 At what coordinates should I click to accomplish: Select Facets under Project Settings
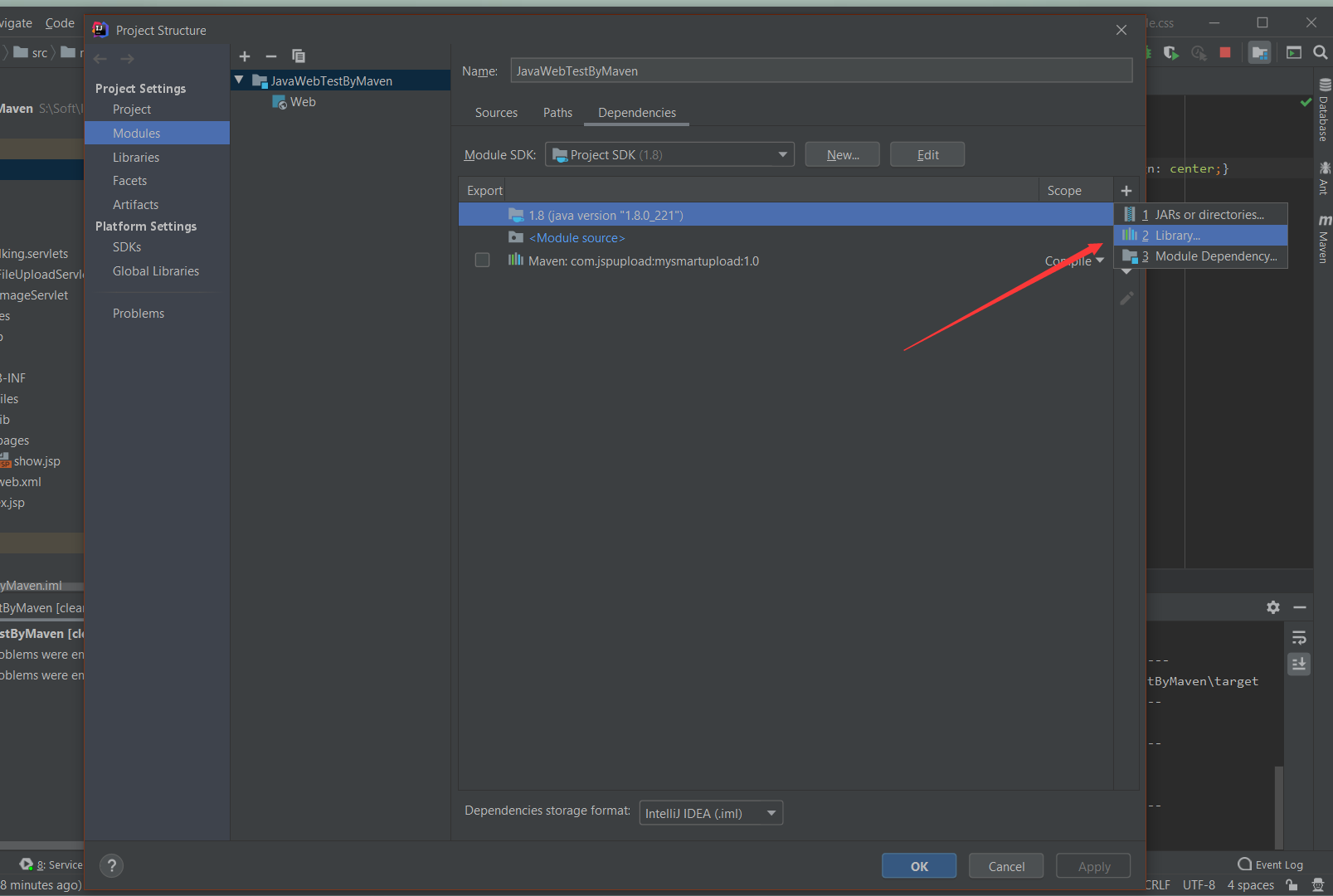[x=157, y=181]
